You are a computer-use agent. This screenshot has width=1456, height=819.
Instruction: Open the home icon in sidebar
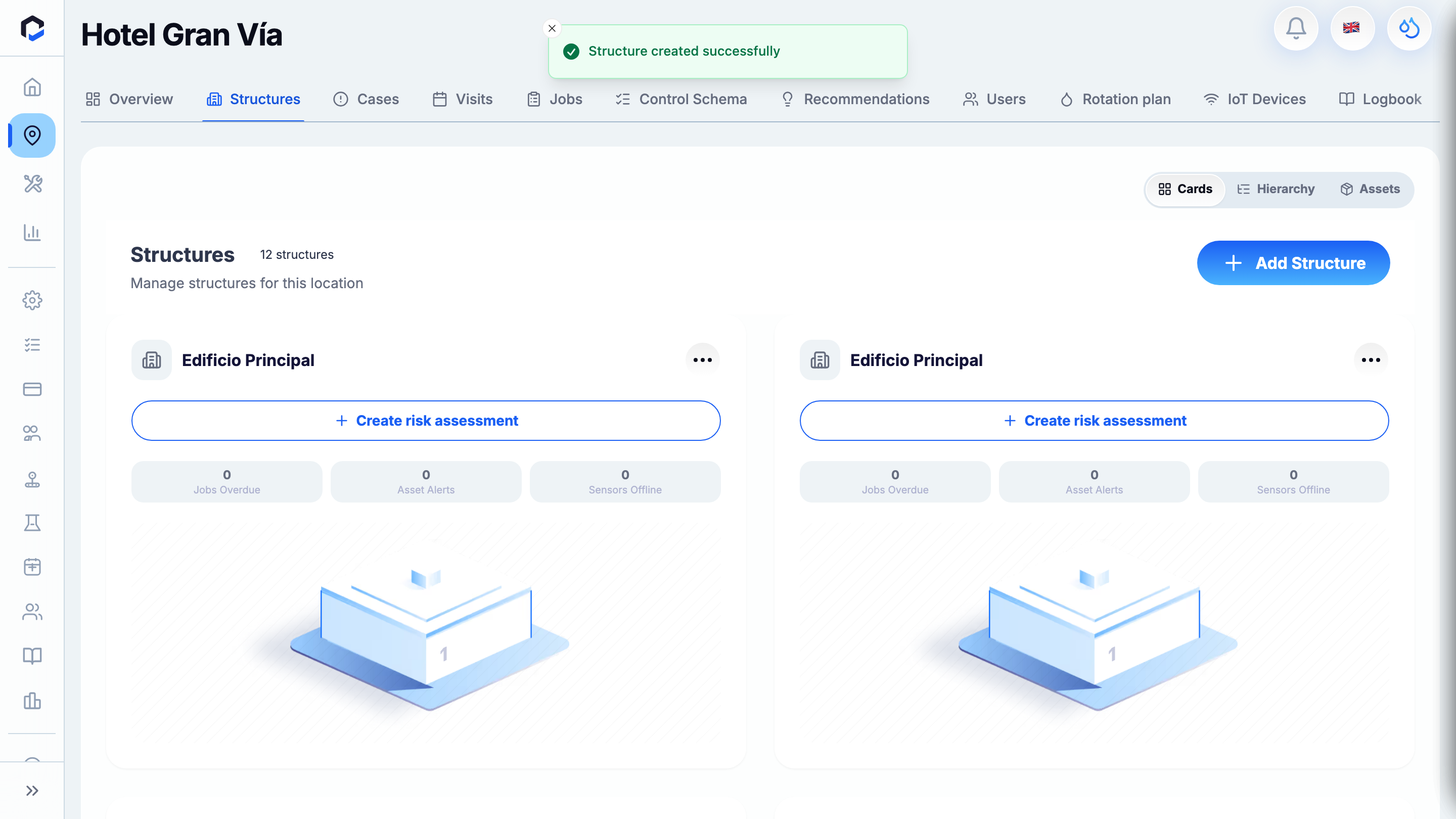point(32,87)
